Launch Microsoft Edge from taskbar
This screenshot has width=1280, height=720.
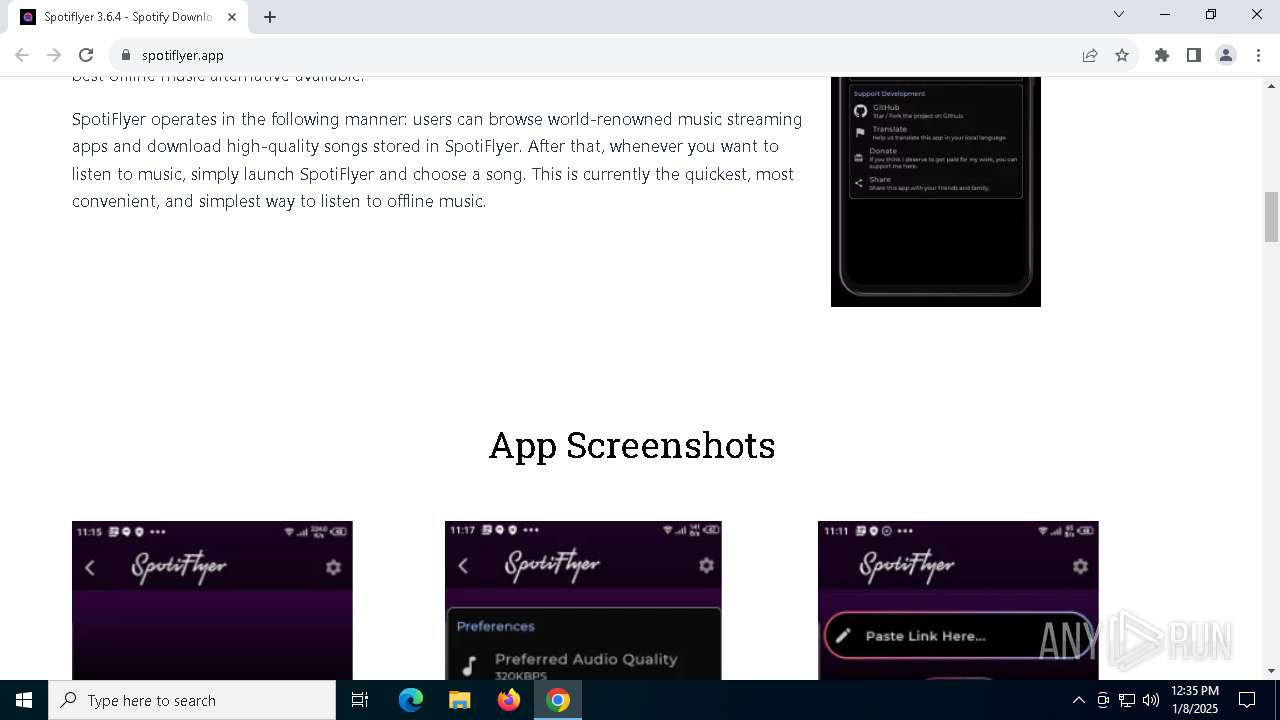(411, 700)
